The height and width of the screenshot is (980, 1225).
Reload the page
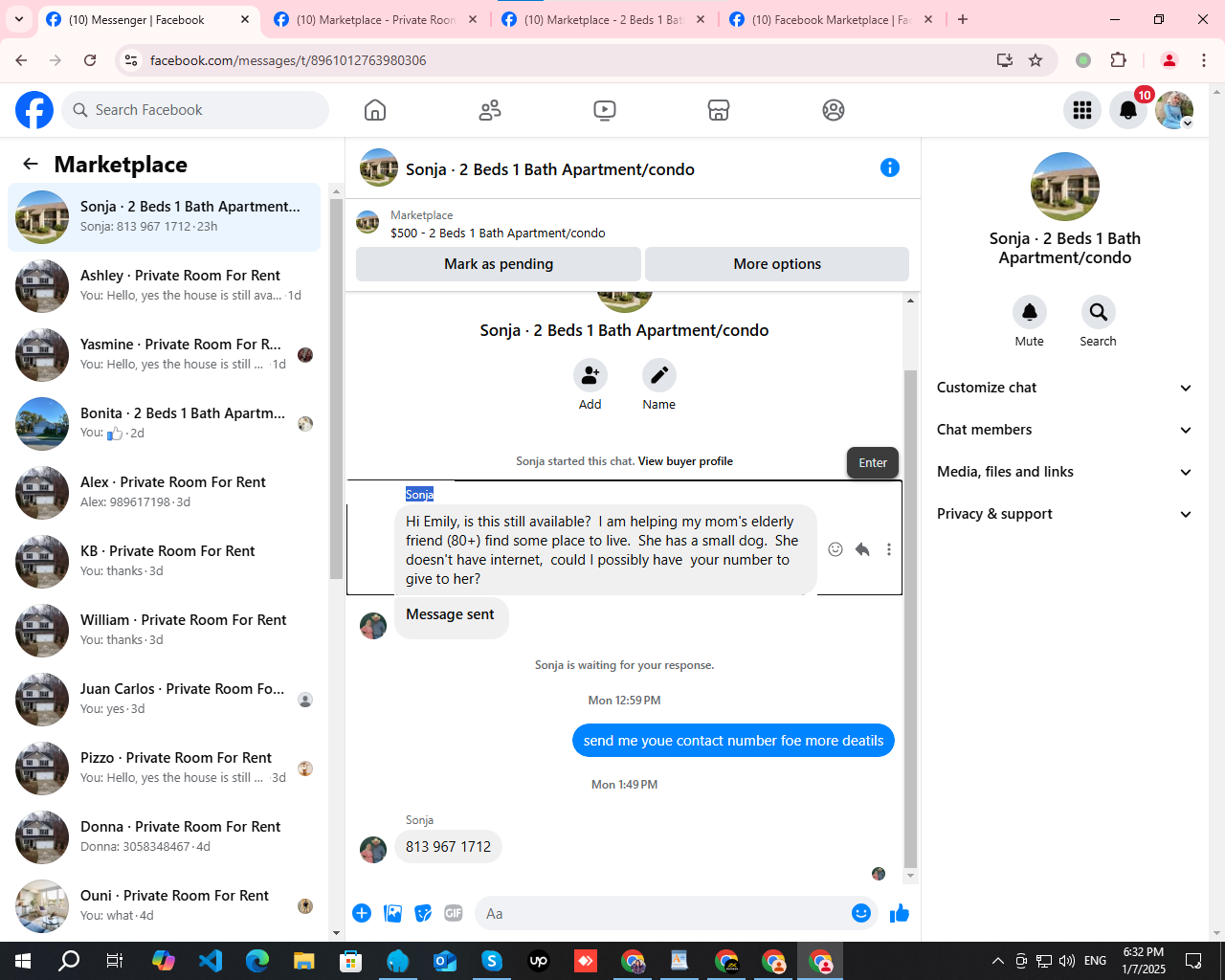(90, 60)
